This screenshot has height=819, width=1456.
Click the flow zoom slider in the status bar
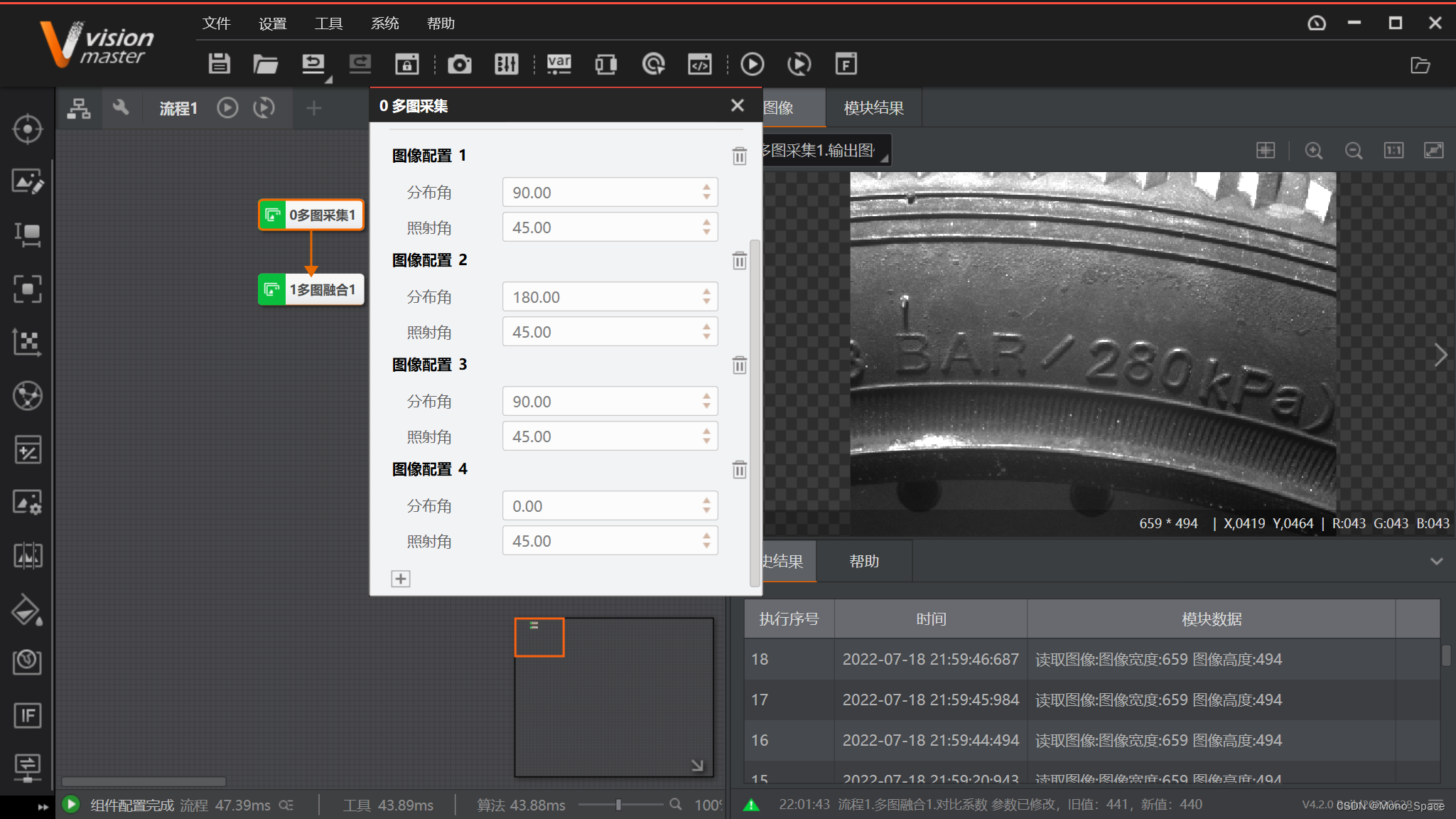click(x=619, y=805)
